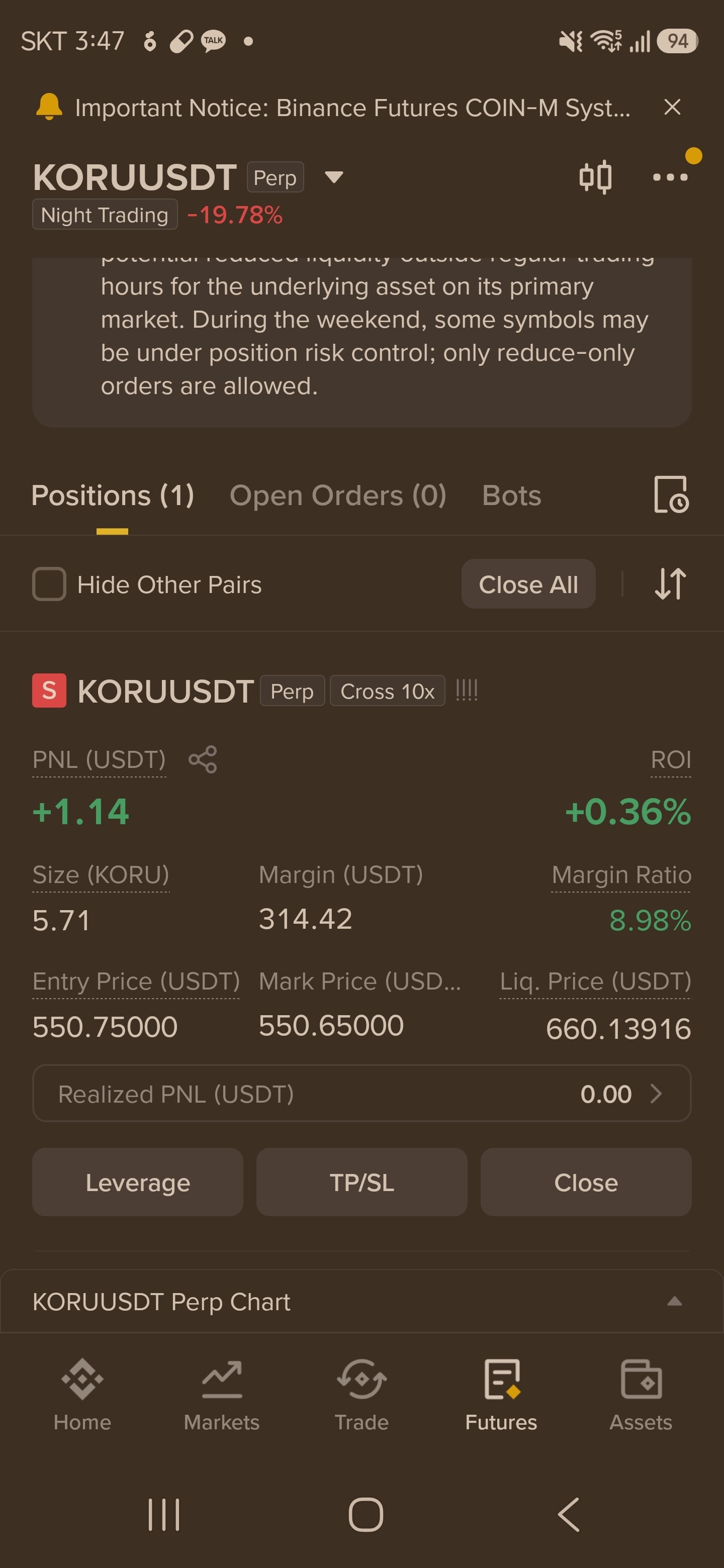Expand the KORUUSDT Perp Chart panel
The image size is (724, 1568).
tap(674, 1302)
